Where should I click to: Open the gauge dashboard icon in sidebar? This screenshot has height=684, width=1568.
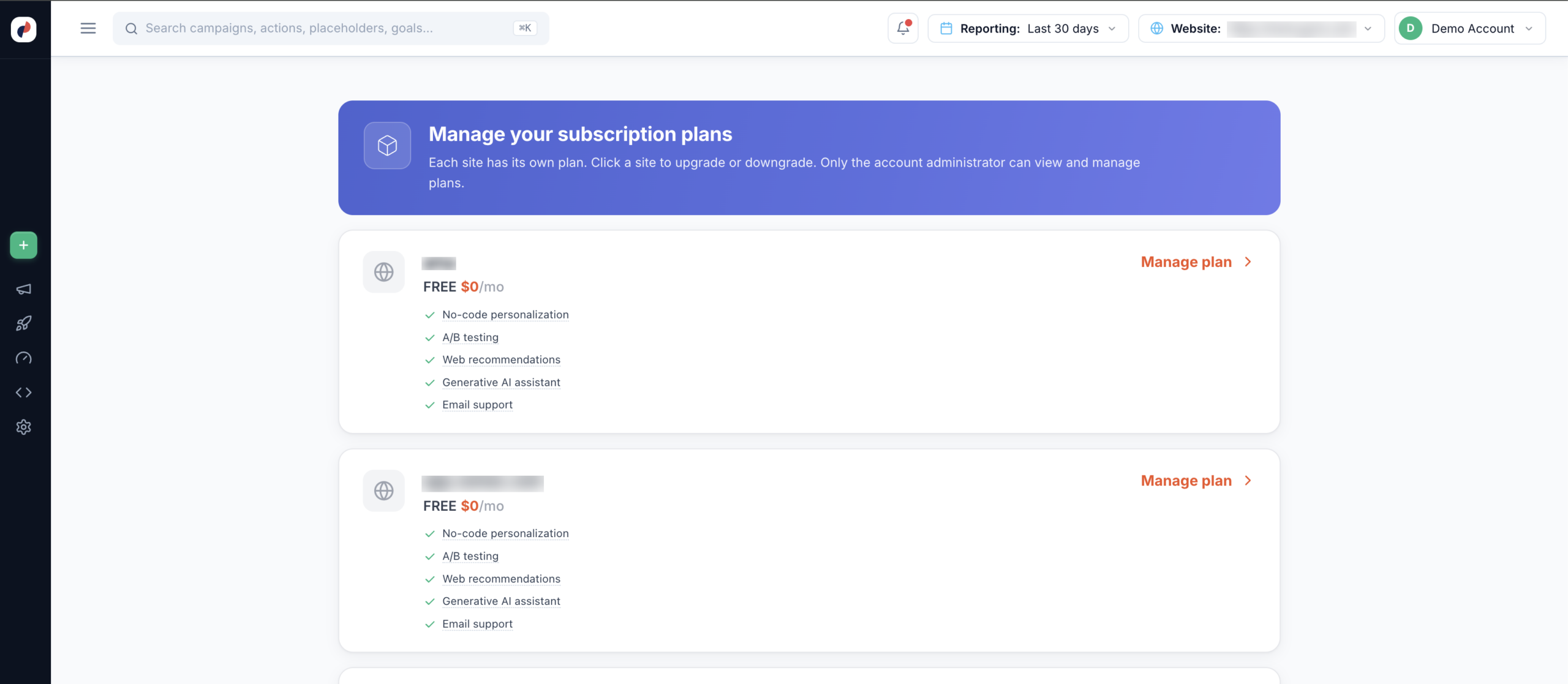[x=24, y=358]
